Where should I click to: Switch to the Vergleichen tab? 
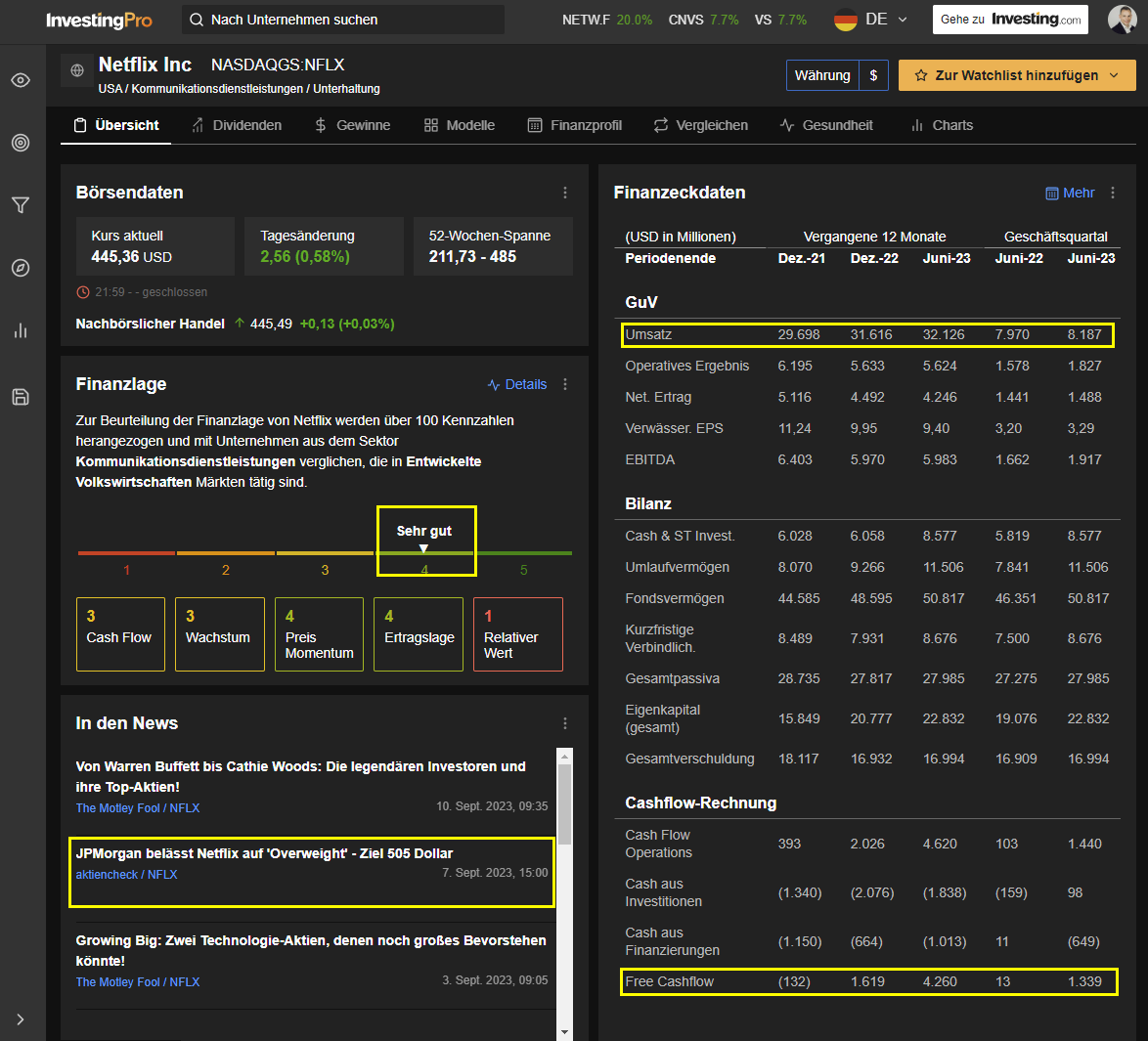(x=701, y=125)
